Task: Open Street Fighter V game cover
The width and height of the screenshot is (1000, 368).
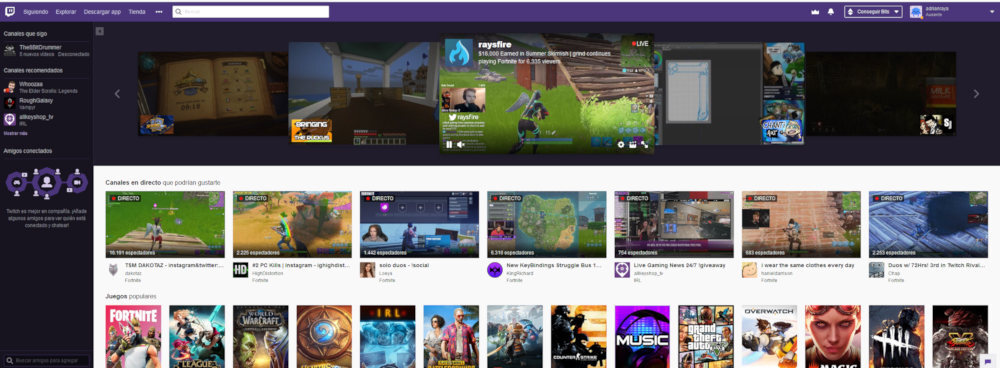Action: (960, 337)
